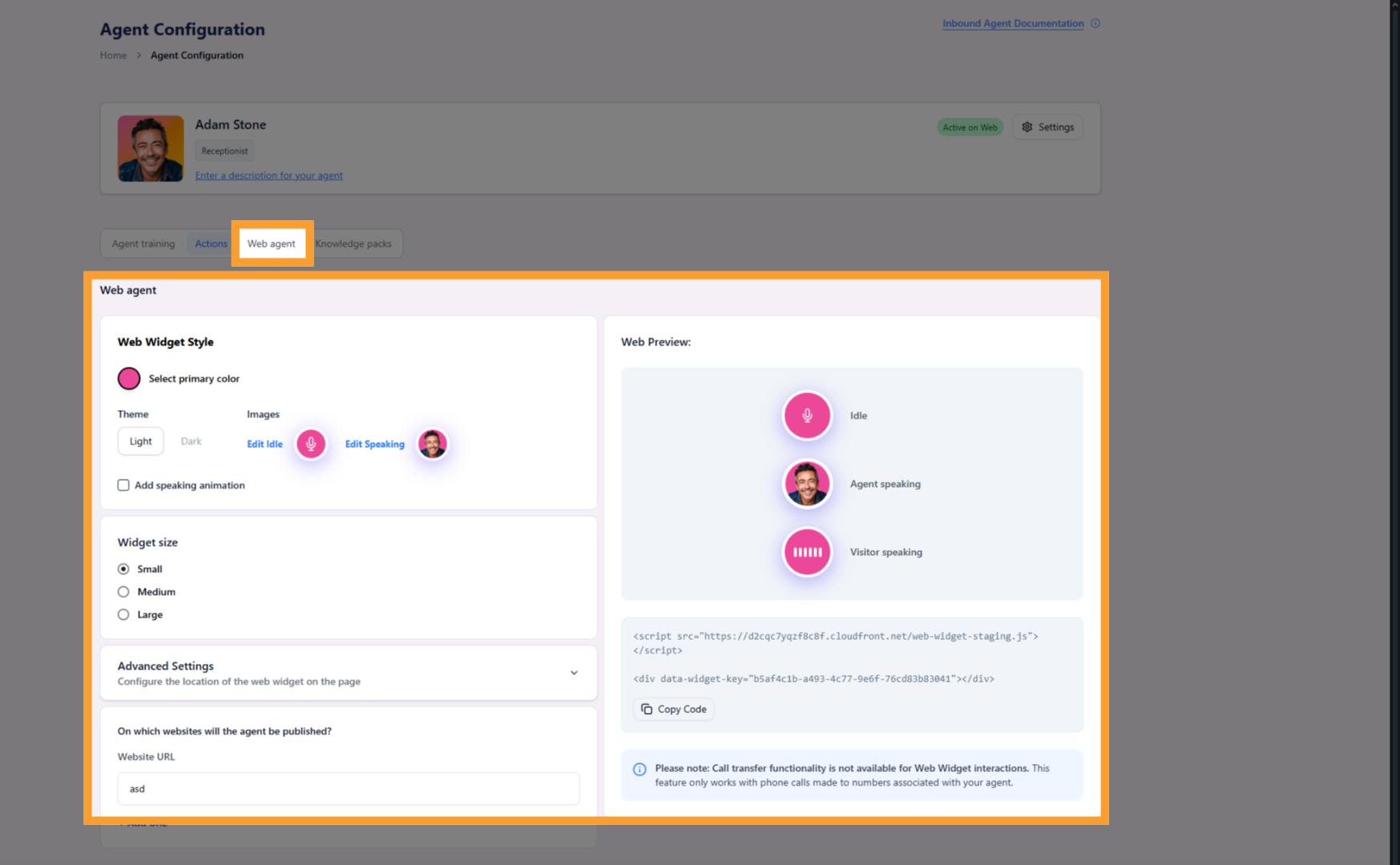Select the Large widget size option

click(x=123, y=614)
